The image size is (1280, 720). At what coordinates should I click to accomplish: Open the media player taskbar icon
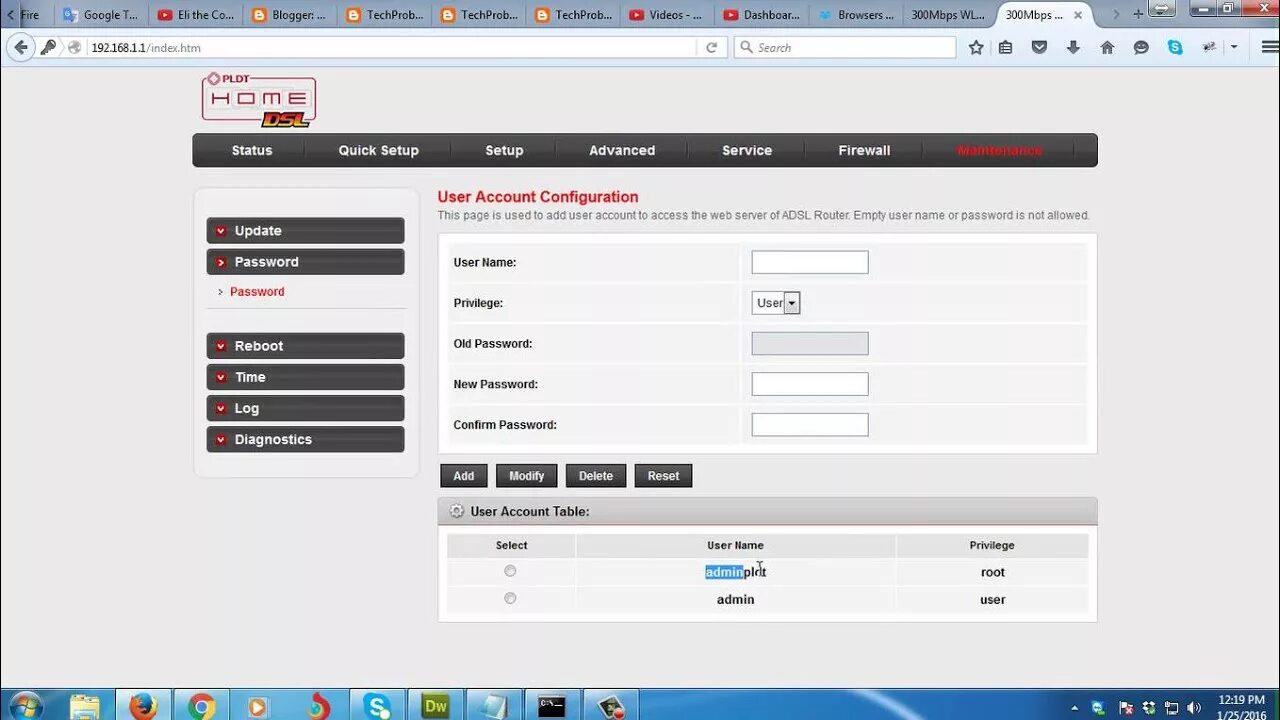(259, 706)
